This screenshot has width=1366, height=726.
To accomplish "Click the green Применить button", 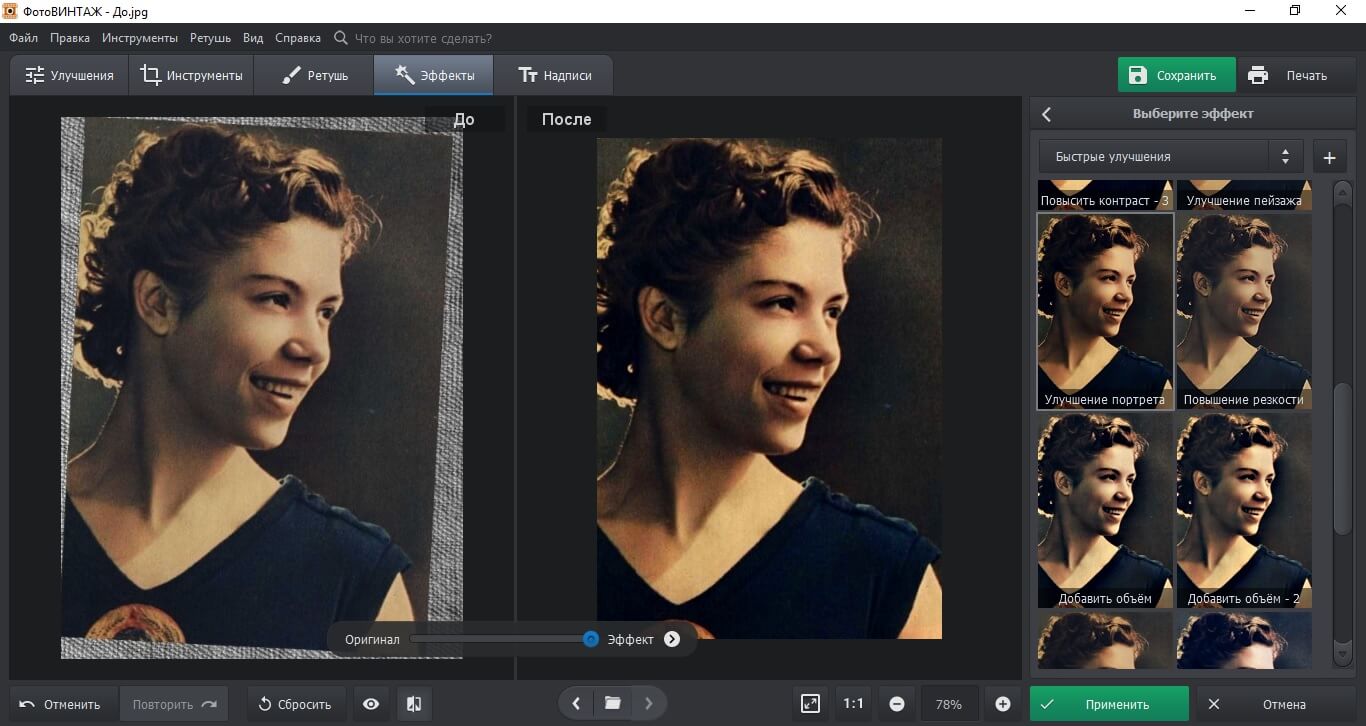I will (x=1109, y=704).
